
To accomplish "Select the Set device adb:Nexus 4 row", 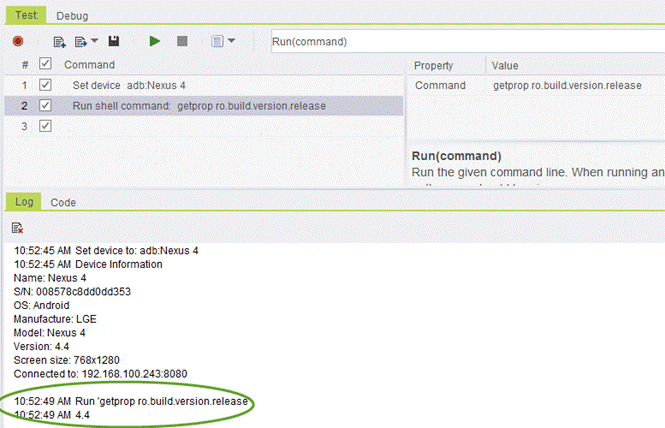I will pyautogui.click(x=129, y=86).
